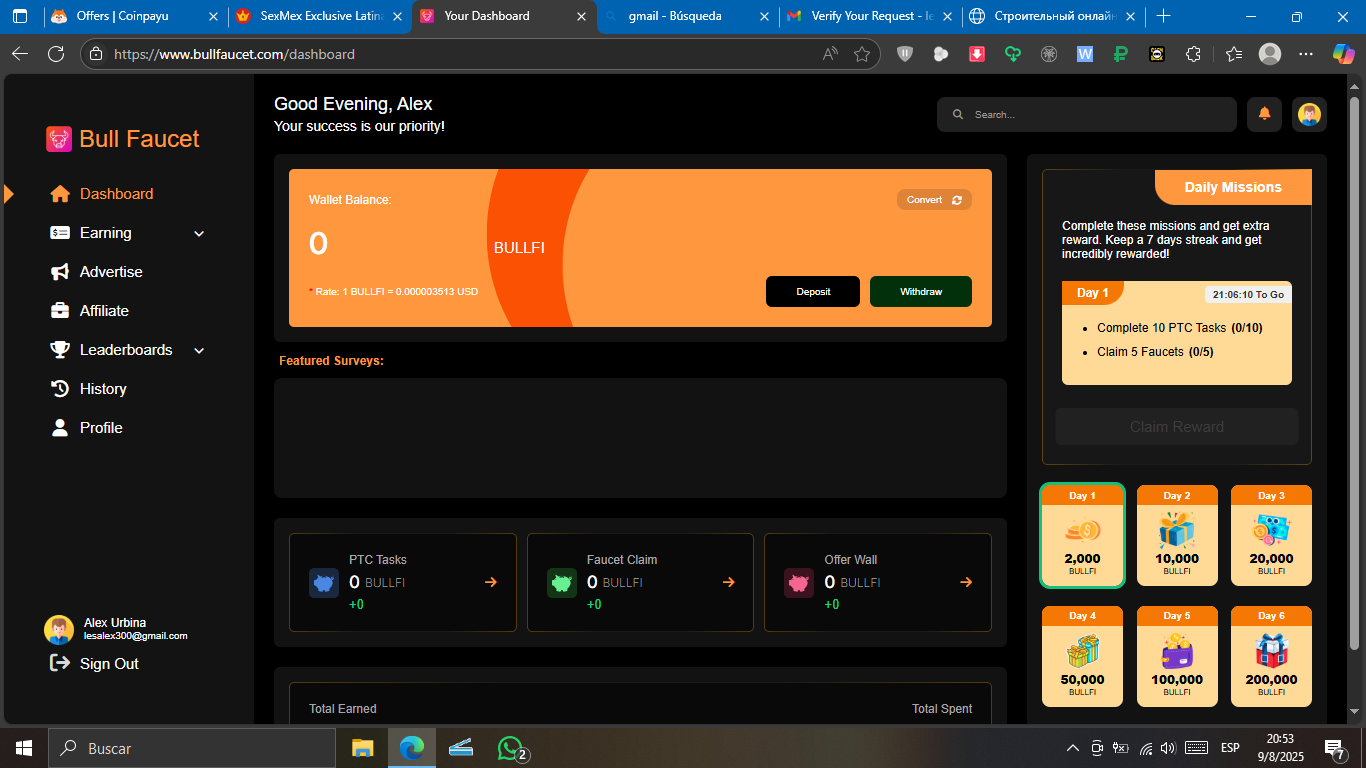Open WhatsApp from the taskbar
The image size is (1366, 768).
coord(511,748)
